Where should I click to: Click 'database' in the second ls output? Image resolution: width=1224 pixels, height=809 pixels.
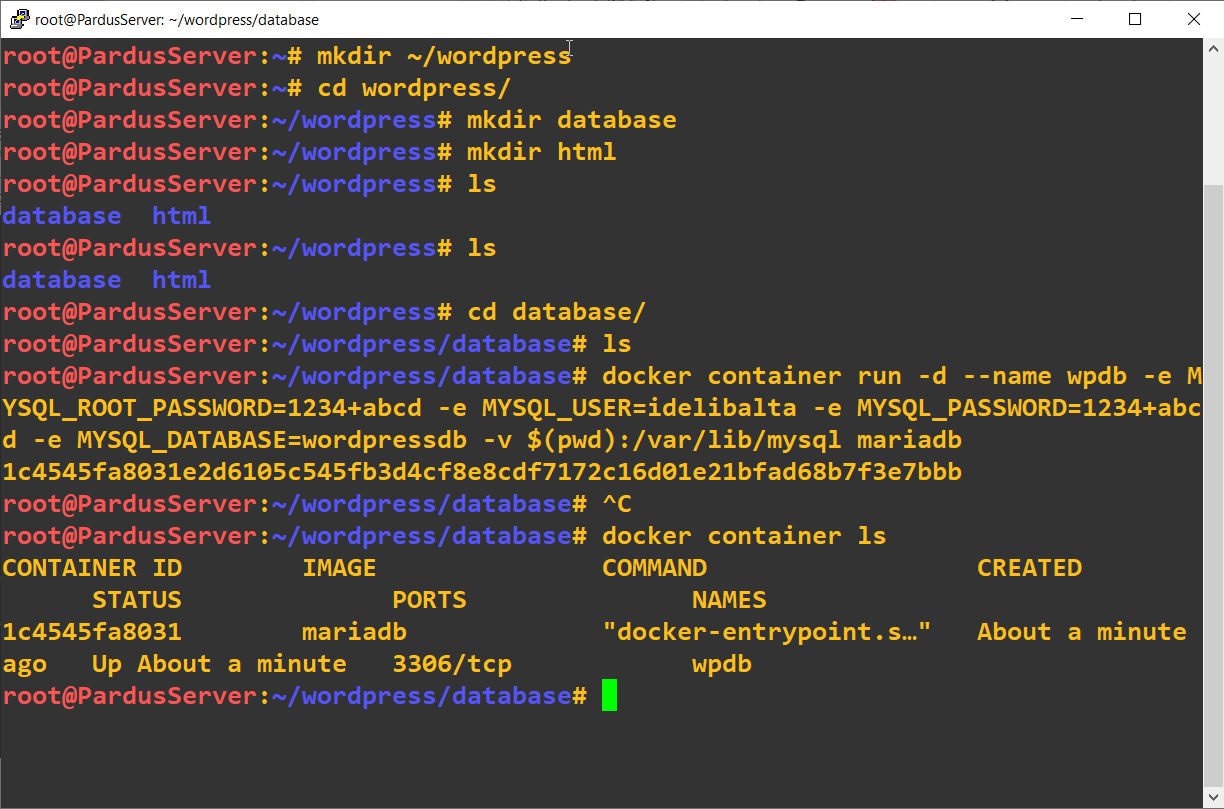61,280
